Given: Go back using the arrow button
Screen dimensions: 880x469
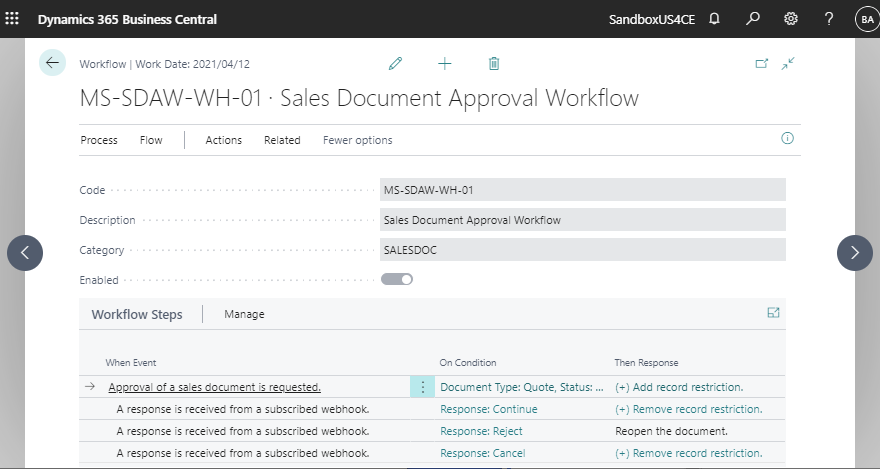Looking at the screenshot, I should (52, 63).
